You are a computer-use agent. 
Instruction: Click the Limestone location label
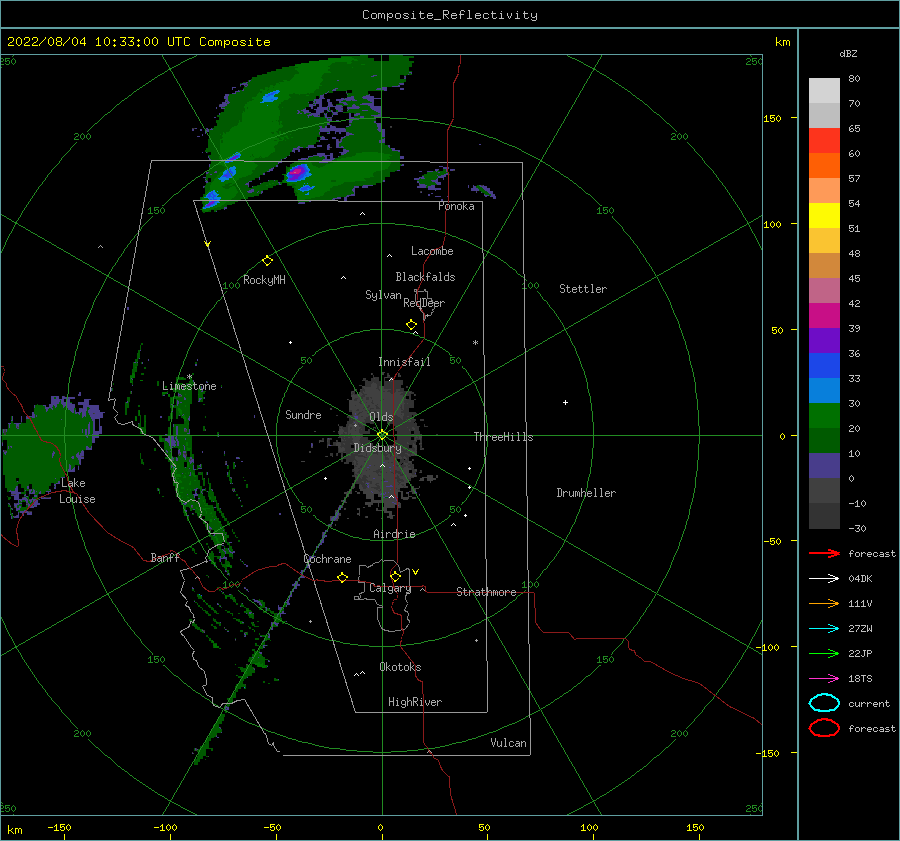[189, 386]
